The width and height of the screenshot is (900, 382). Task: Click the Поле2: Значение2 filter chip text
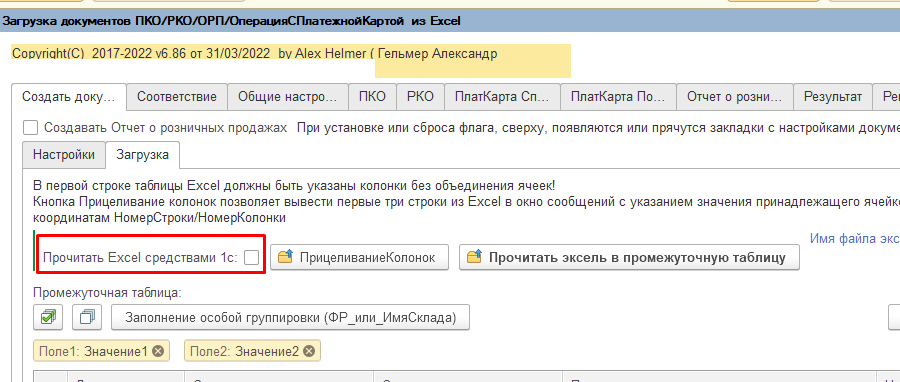pos(245,352)
